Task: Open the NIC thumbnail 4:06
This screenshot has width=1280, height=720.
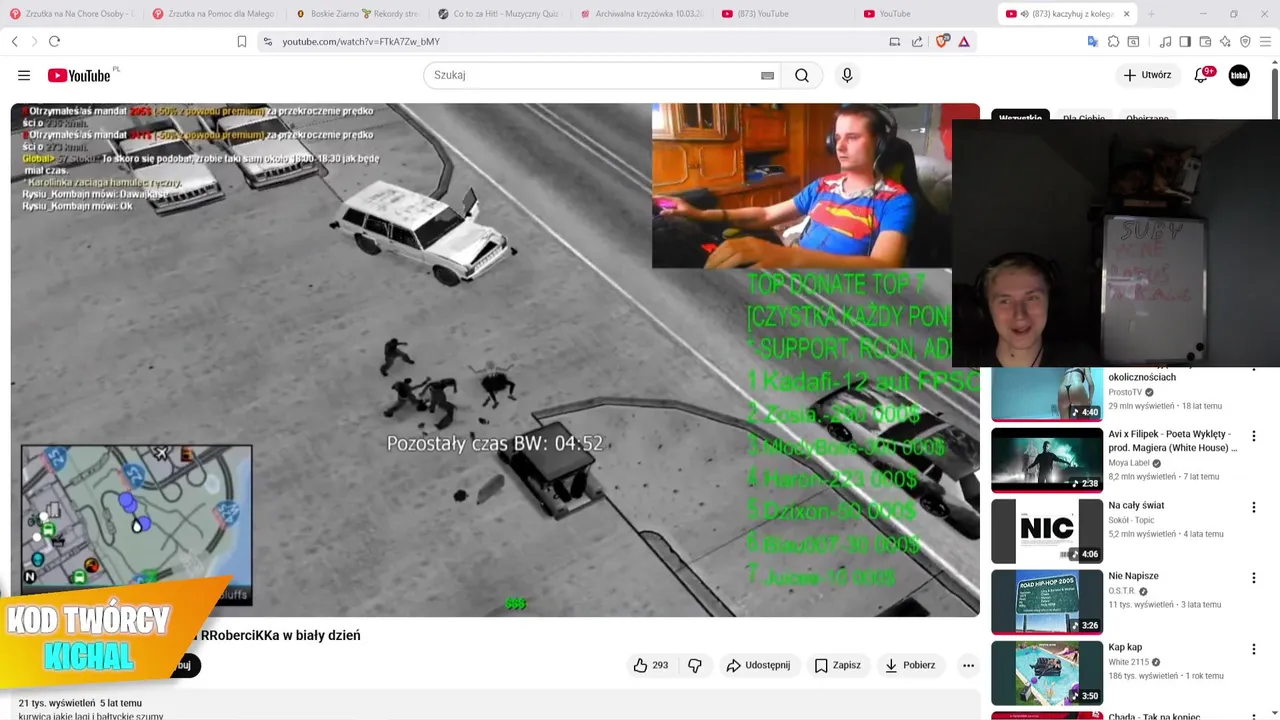Action: pyautogui.click(x=1047, y=531)
